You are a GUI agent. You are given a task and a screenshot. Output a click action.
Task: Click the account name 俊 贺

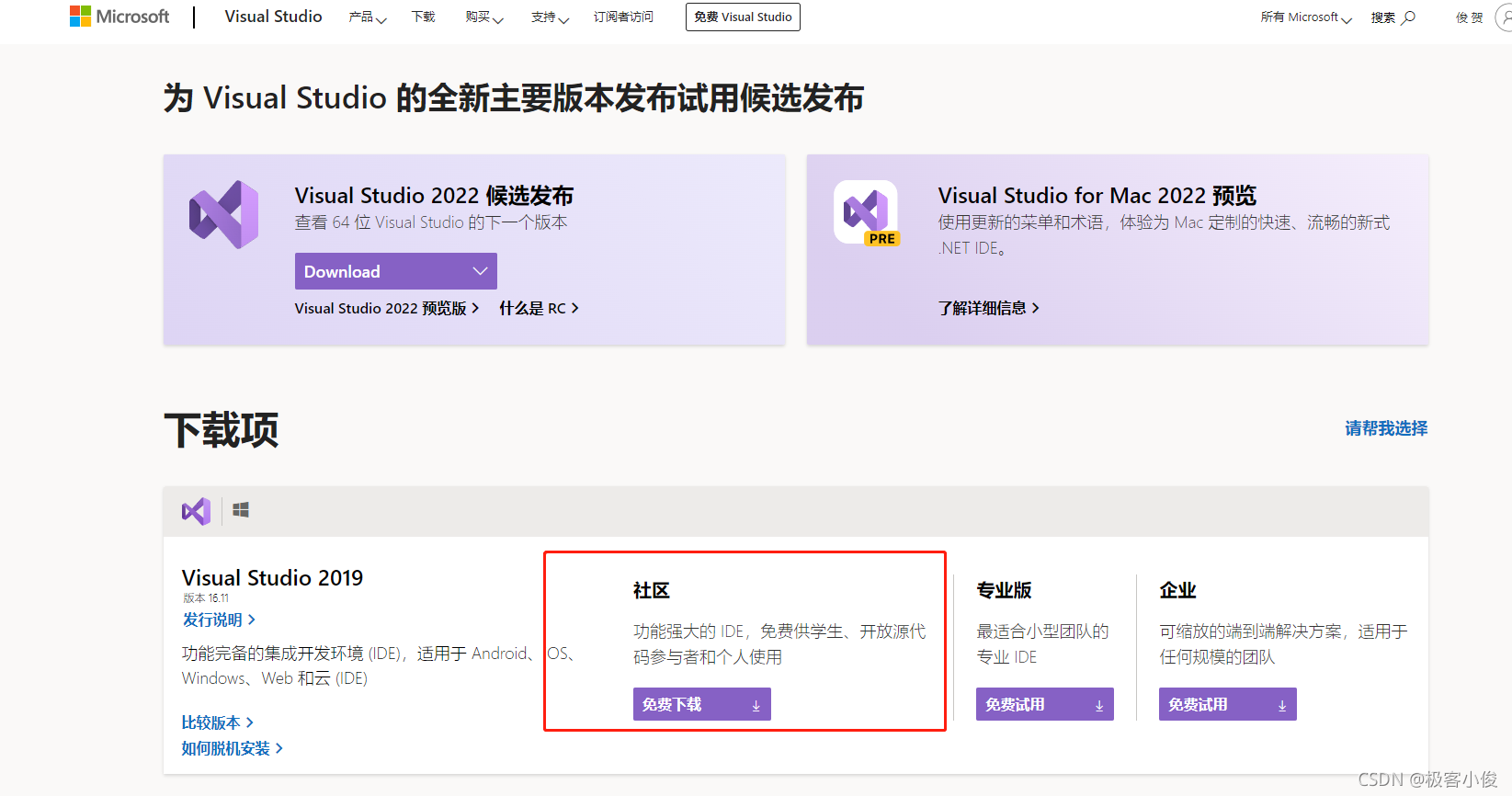point(1469,17)
